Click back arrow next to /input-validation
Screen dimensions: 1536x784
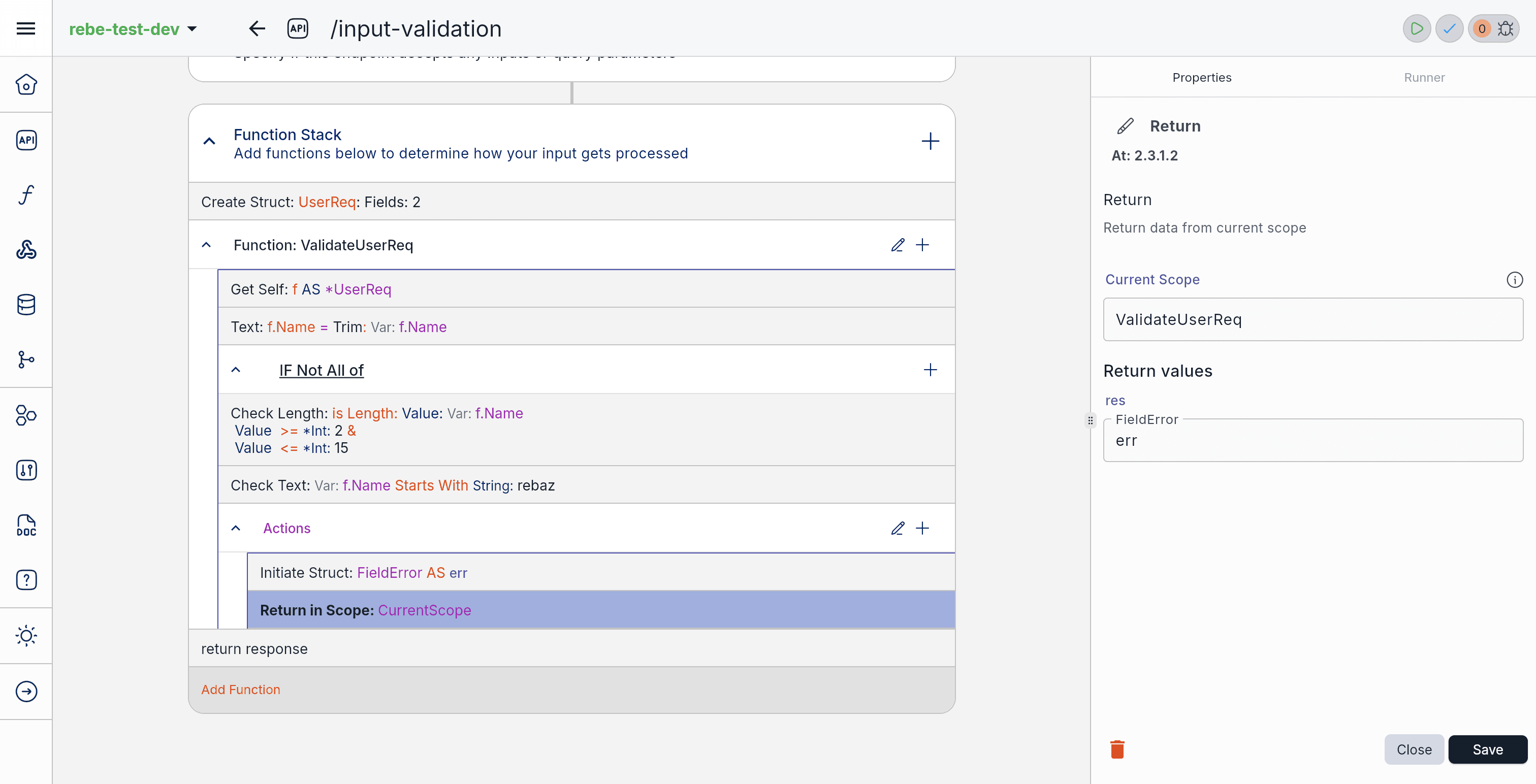click(x=257, y=28)
